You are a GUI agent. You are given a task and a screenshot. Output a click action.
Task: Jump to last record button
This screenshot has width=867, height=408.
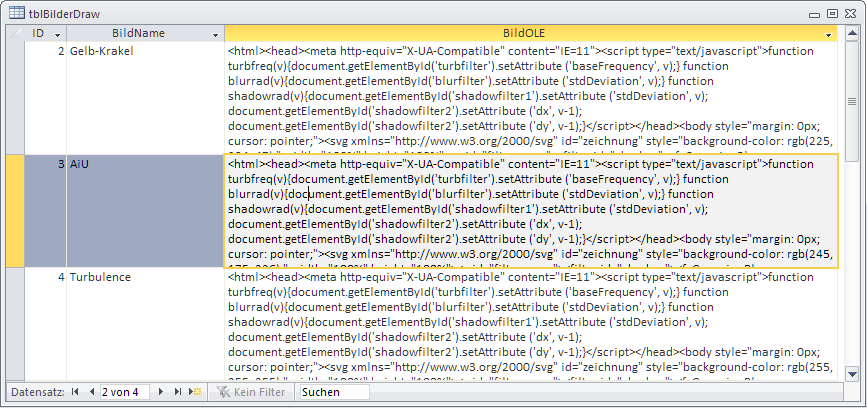(x=177, y=392)
